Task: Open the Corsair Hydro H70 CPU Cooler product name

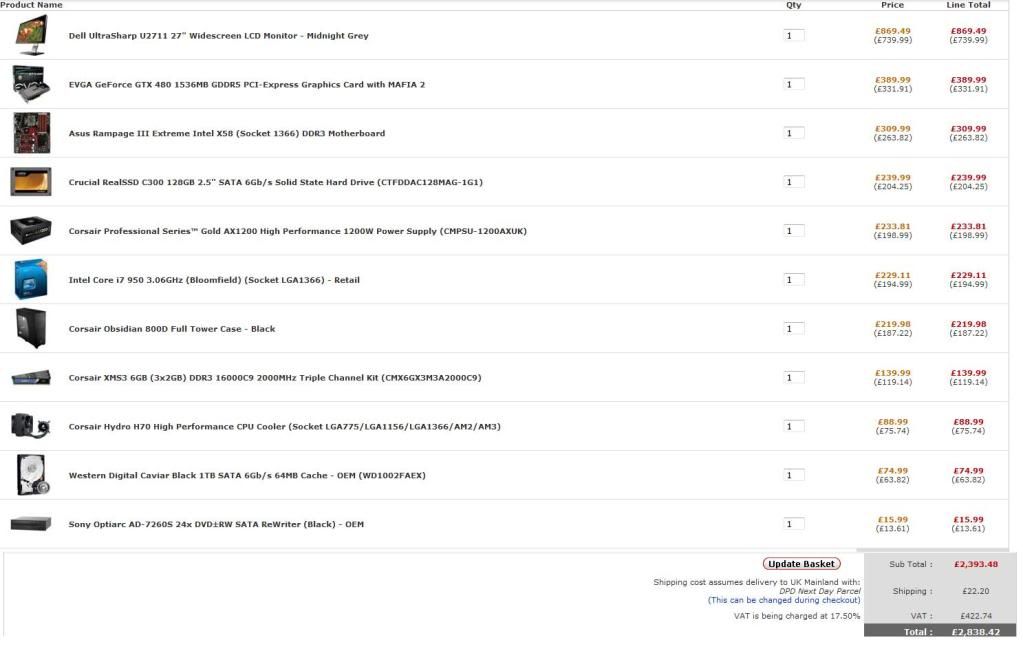Action: click(x=284, y=427)
